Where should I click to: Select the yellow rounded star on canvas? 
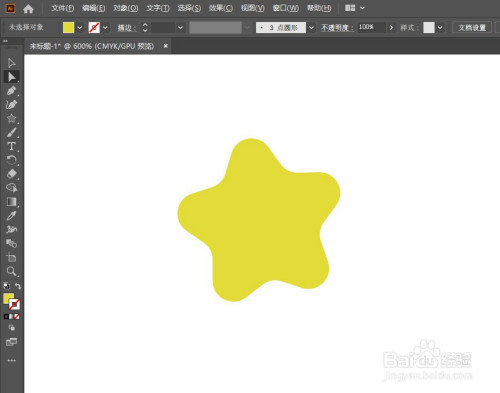tap(259, 220)
